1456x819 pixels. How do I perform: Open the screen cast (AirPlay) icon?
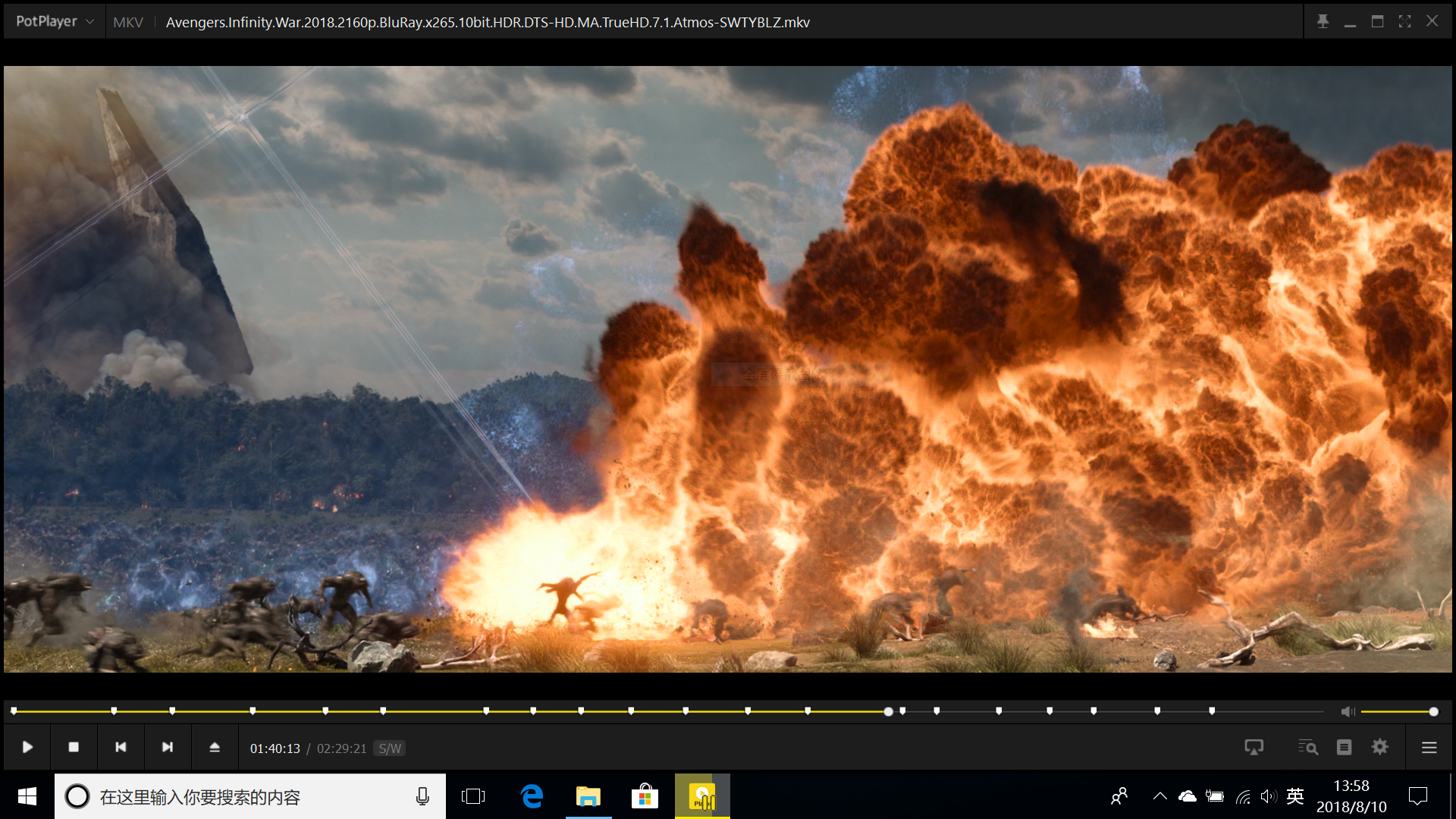tap(1254, 748)
